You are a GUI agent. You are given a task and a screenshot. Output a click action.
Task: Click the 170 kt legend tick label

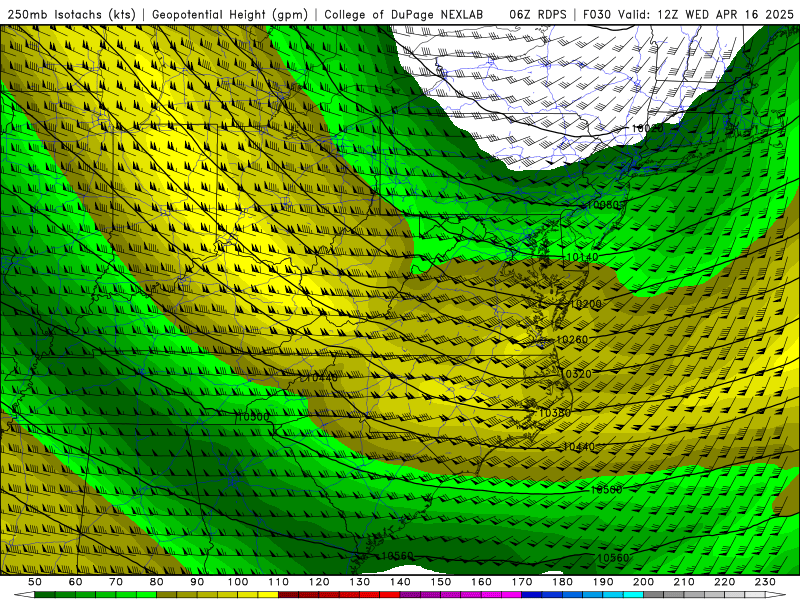pos(522,582)
